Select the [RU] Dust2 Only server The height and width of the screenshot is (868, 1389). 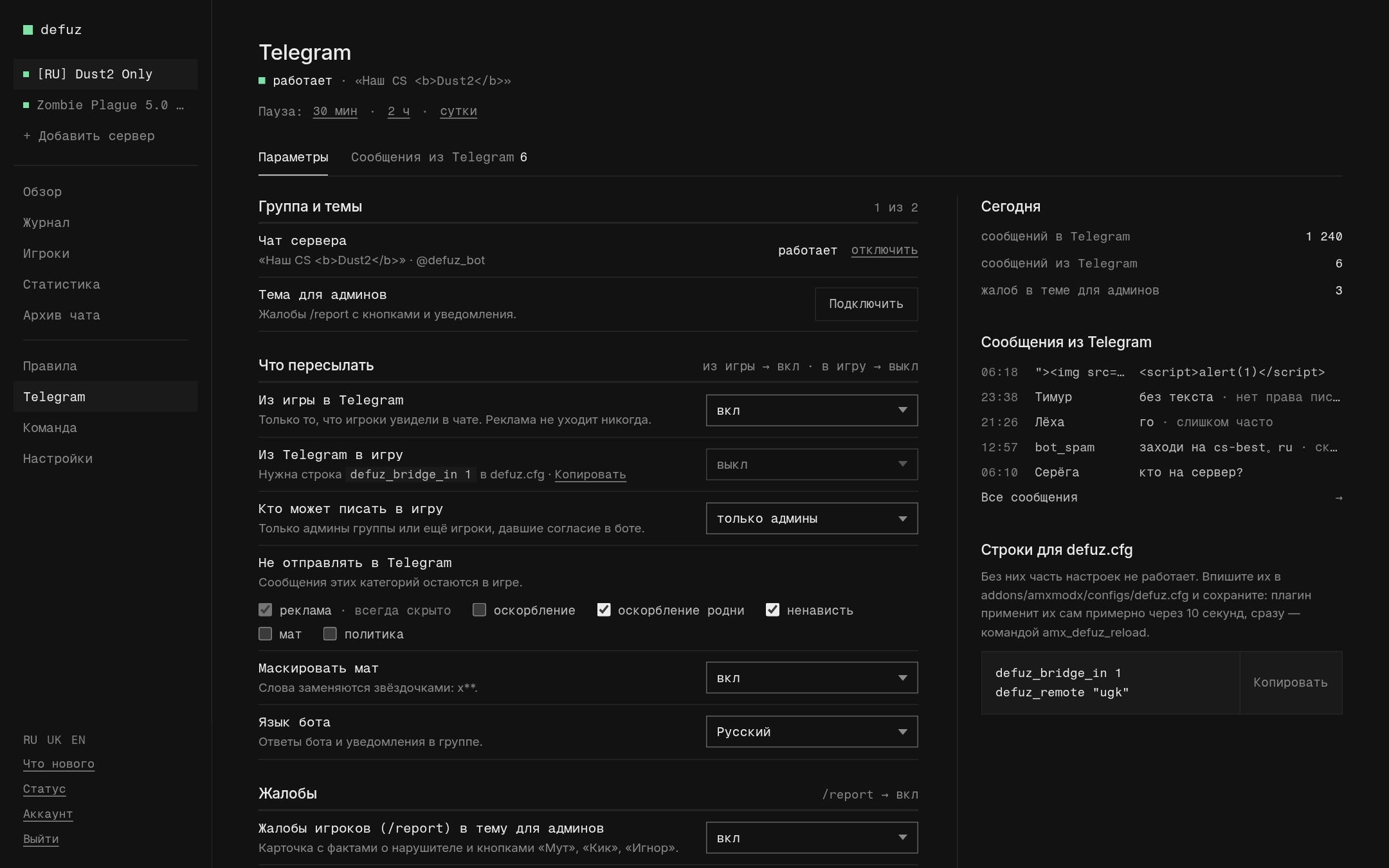coord(105,74)
